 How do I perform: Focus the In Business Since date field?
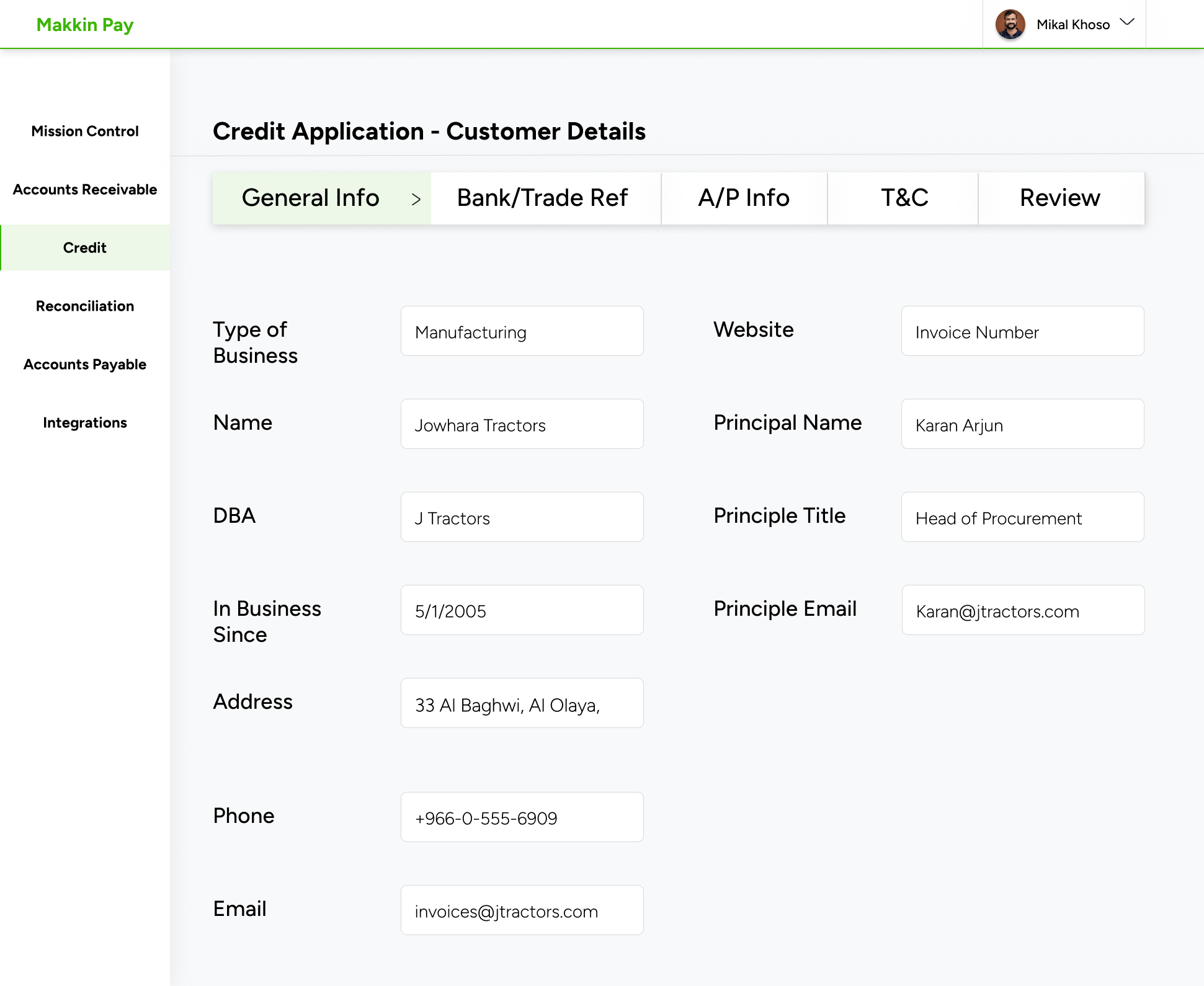pyautogui.click(x=522, y=610)
